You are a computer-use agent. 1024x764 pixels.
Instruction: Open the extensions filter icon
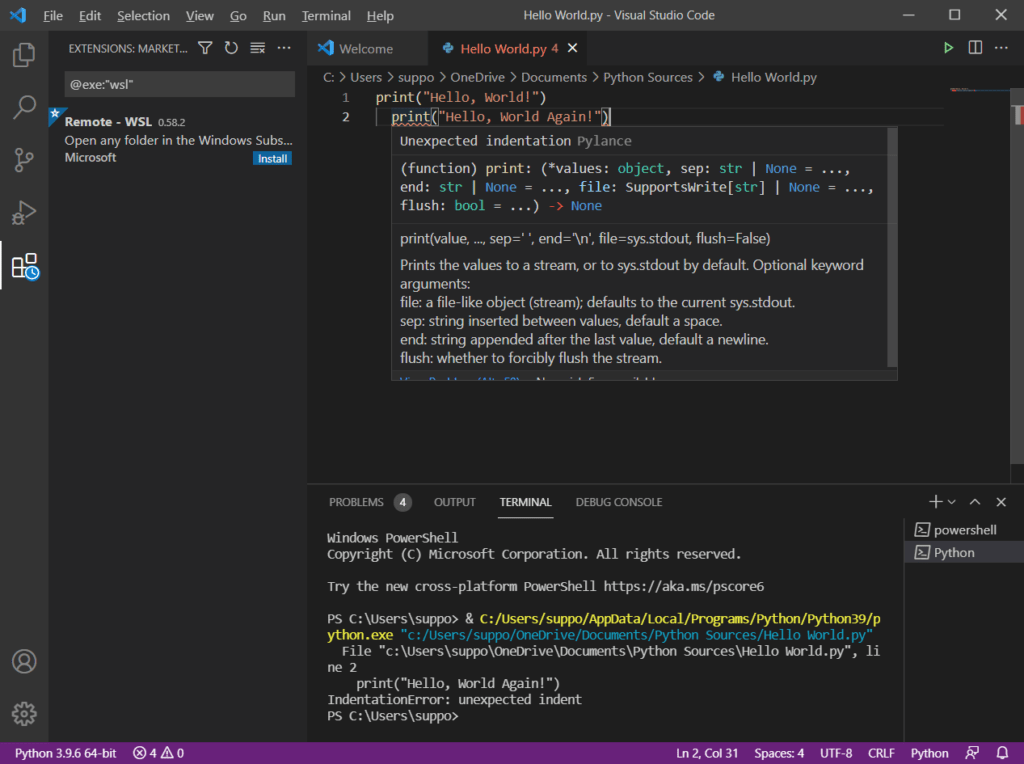[x=207, y=47]
